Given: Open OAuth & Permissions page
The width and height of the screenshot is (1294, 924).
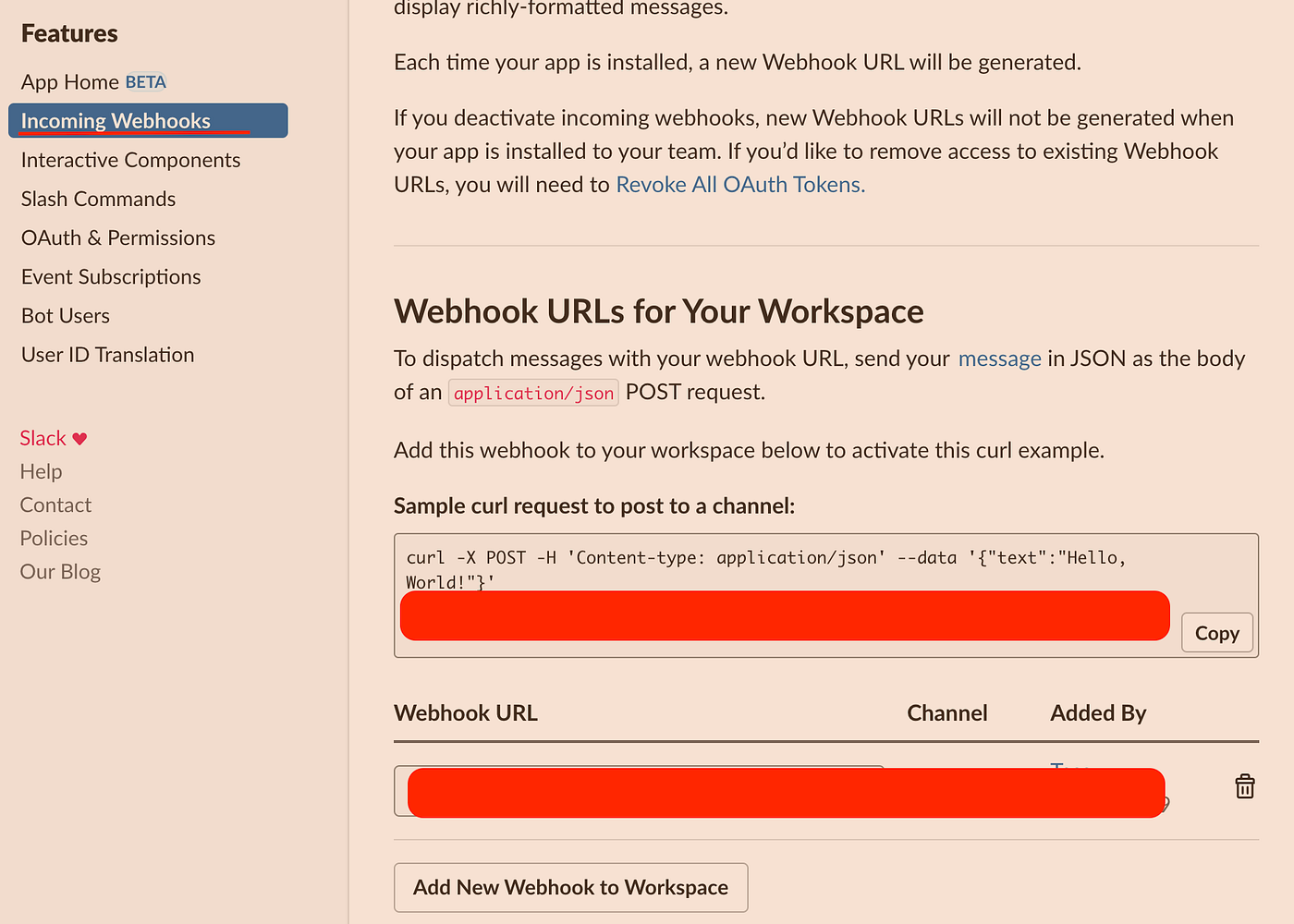Looking at the screenshot, I should (x=118, y=237).
